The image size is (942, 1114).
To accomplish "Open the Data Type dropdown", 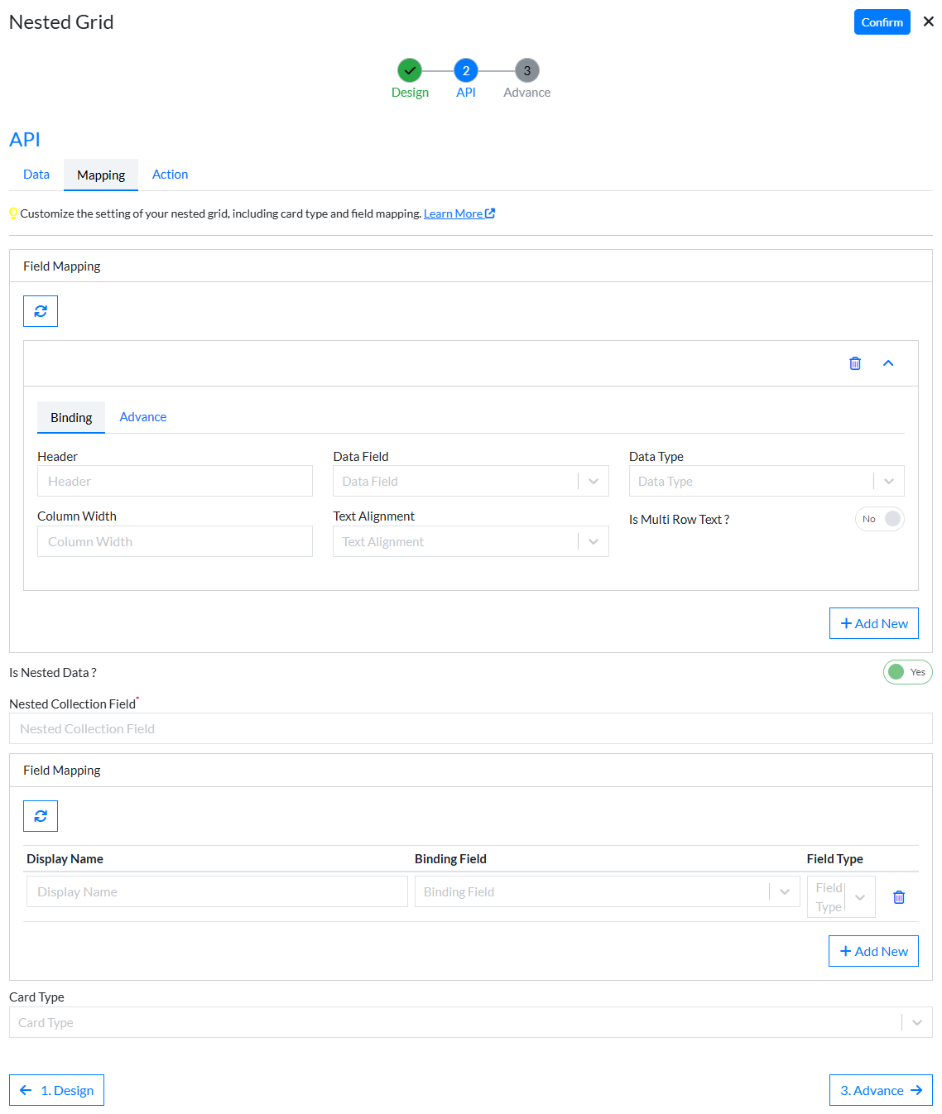I will (888, 481).
